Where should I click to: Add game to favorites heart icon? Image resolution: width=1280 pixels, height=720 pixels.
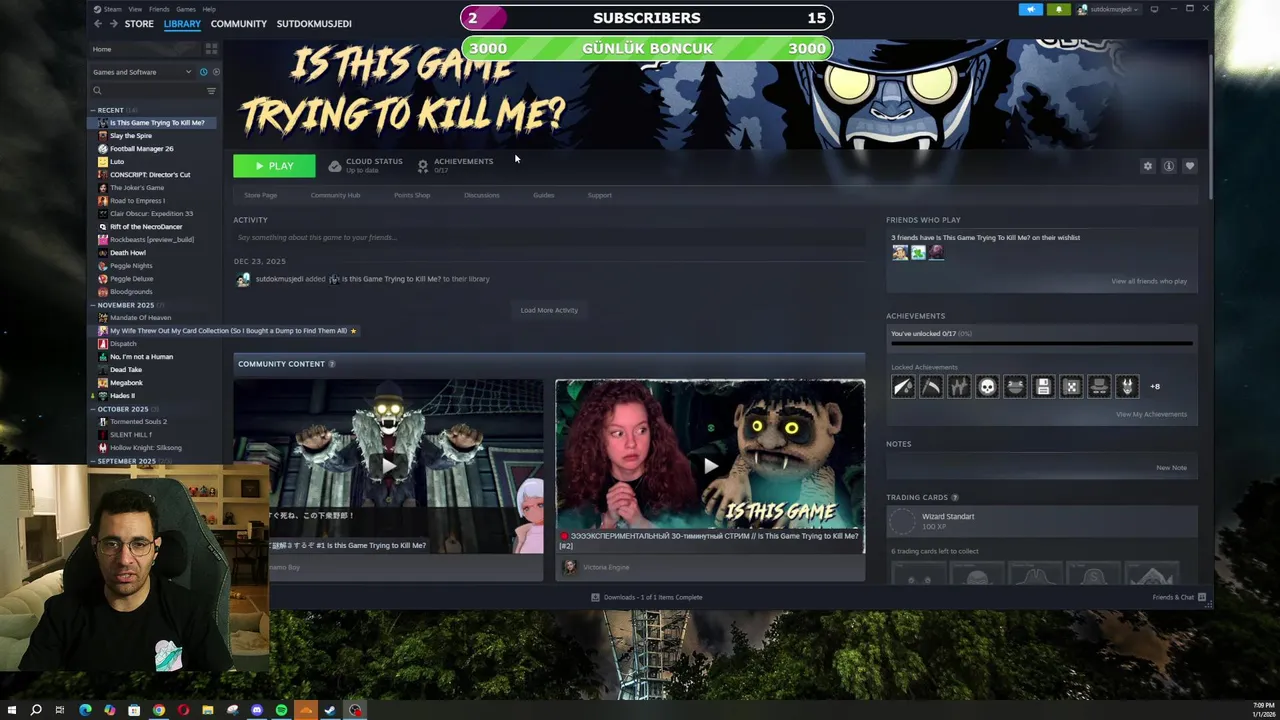(x=1189, y=166)
